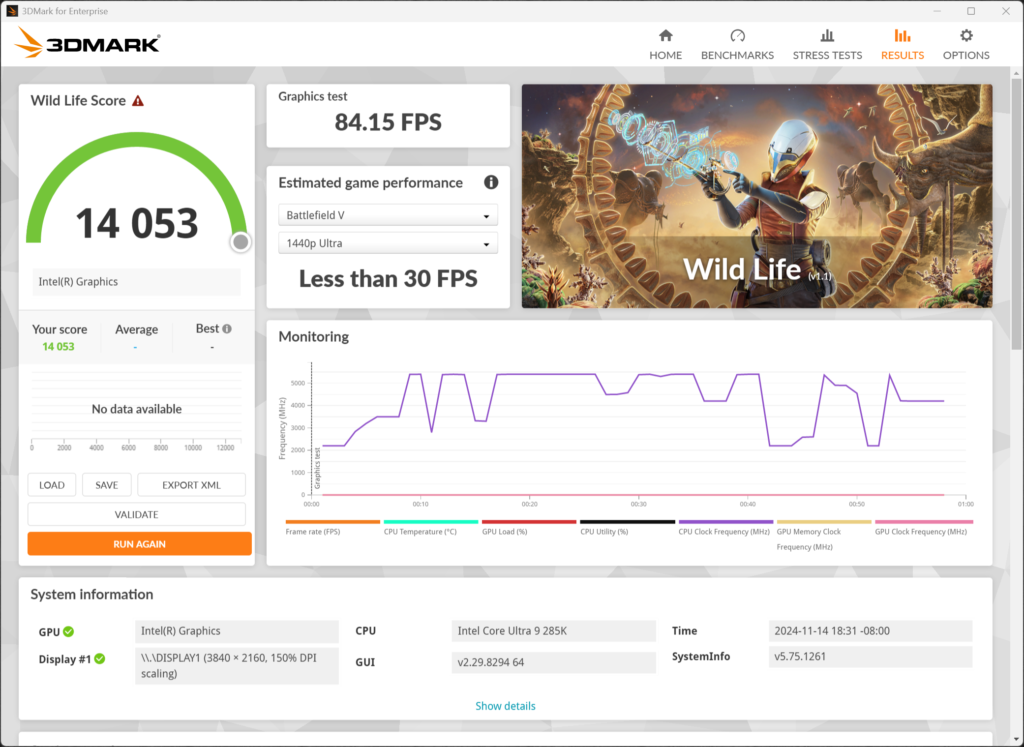Click the 3DMark logo
The image size is (1024, 747).
tap(86, 44)
